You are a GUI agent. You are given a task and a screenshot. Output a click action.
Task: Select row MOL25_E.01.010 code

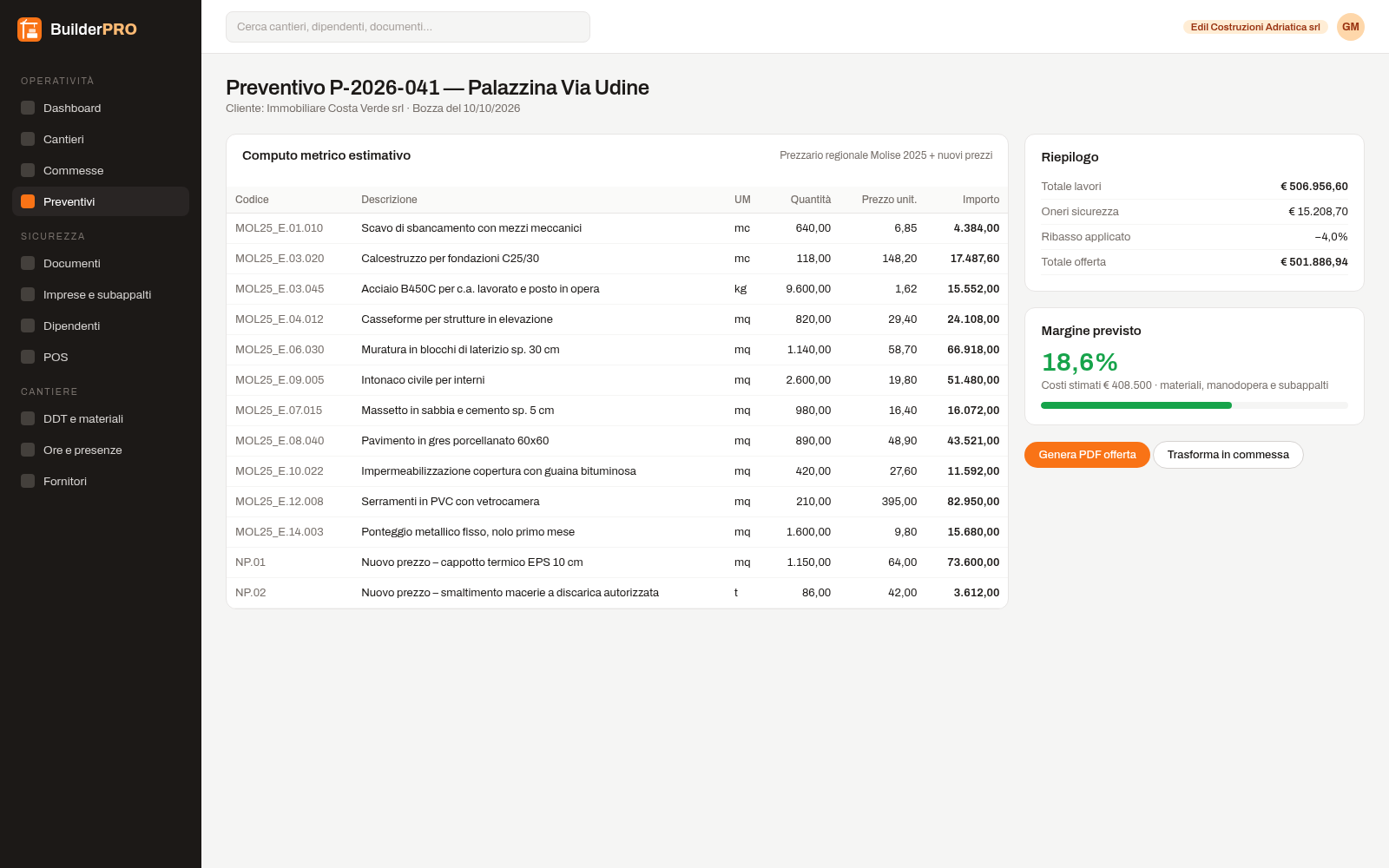point(279,228)
